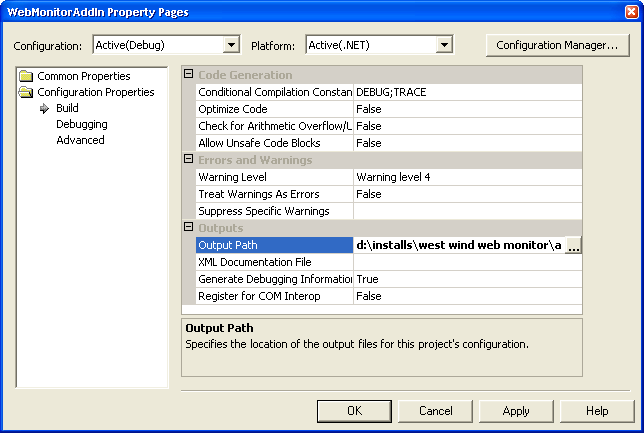Click the ellipsis browse button for Output Path

[573, 245]
